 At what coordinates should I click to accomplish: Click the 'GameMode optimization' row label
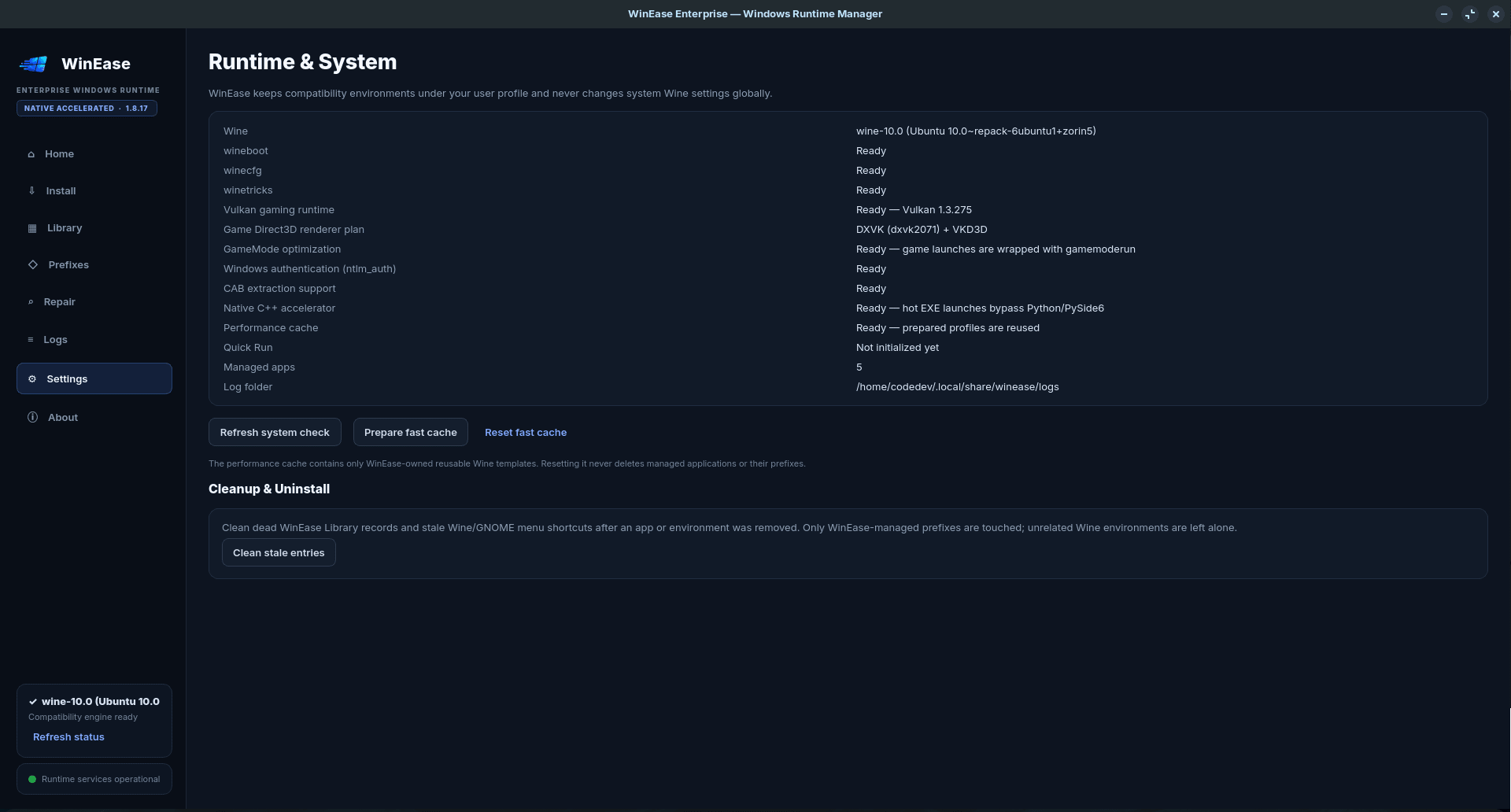(x=282, y=249)
